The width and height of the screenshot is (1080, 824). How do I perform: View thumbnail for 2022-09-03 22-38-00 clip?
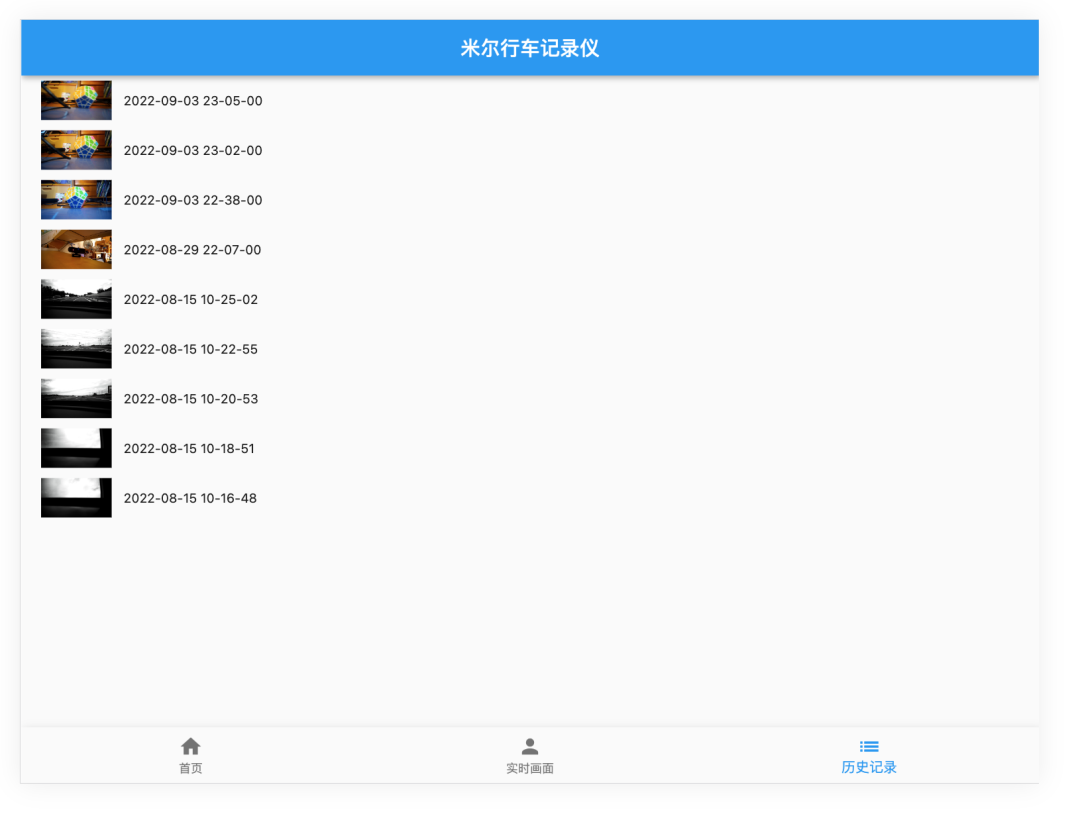76,199
